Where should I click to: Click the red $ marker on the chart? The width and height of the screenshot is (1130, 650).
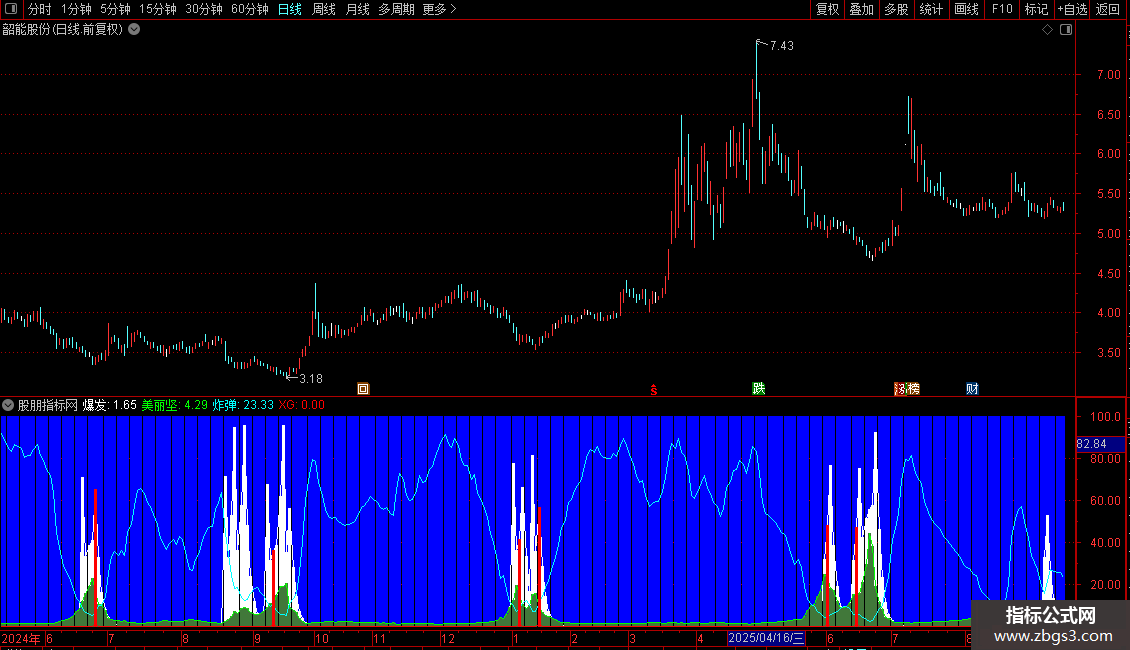tap(654, 390)
